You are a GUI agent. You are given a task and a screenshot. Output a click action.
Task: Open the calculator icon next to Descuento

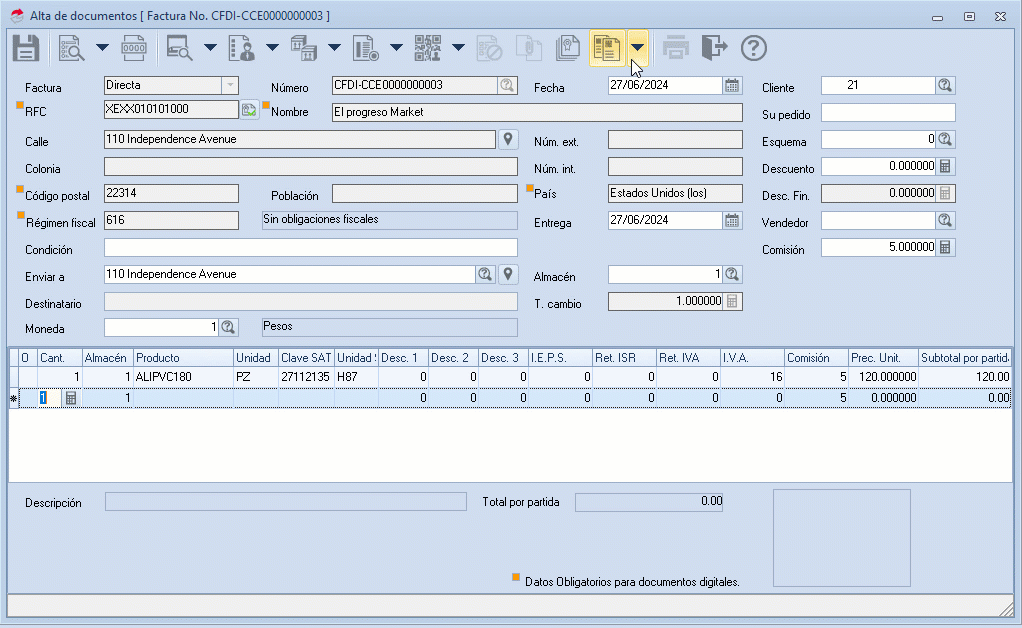(x=945, y=166)
